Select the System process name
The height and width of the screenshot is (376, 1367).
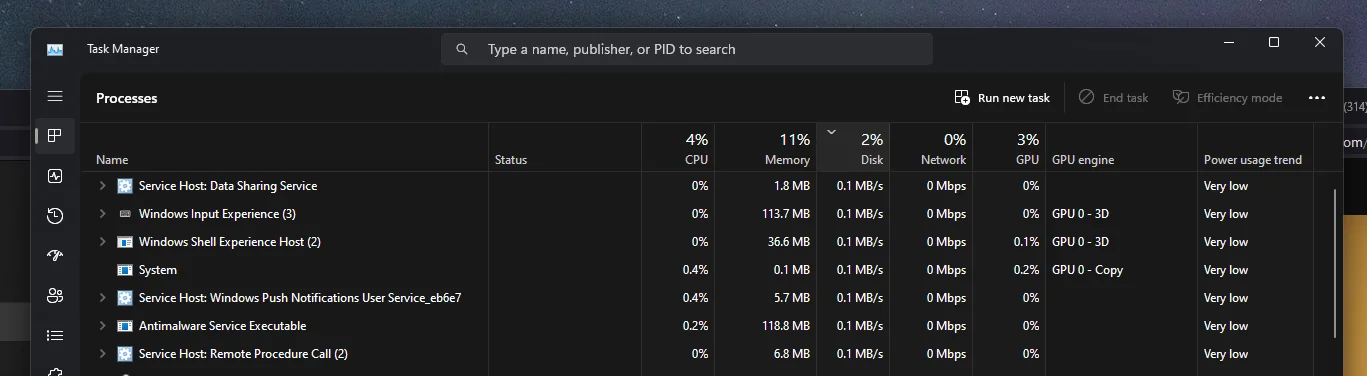158,270
